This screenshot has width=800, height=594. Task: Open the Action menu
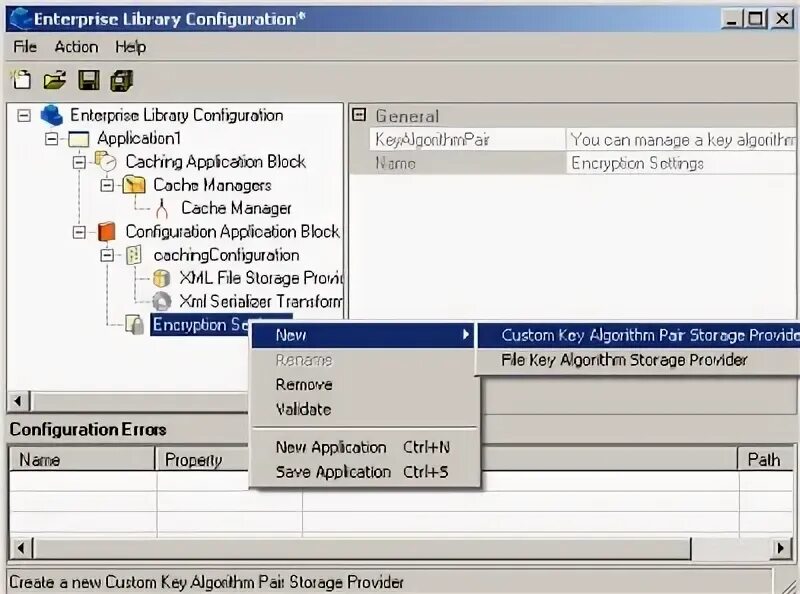click(x=77, y=47)
